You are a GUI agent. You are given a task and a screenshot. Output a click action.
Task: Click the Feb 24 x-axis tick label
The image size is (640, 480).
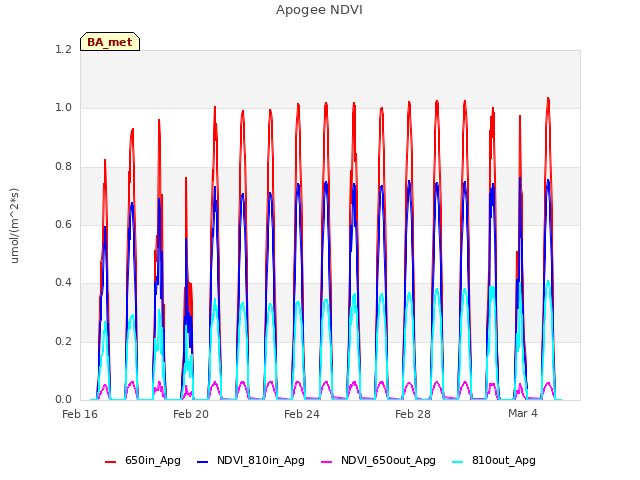point(302,414)
